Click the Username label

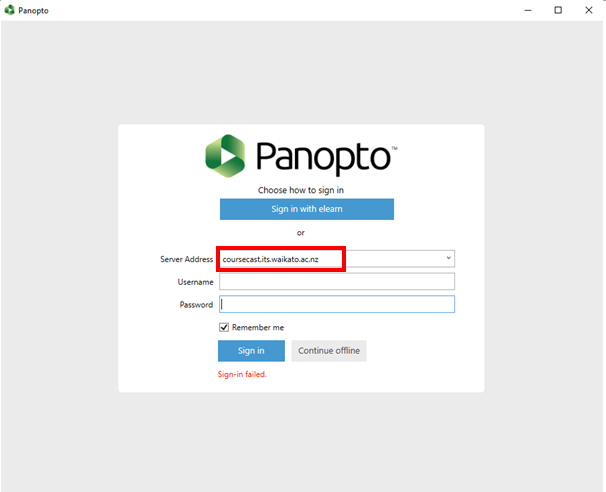coord(195,282)
